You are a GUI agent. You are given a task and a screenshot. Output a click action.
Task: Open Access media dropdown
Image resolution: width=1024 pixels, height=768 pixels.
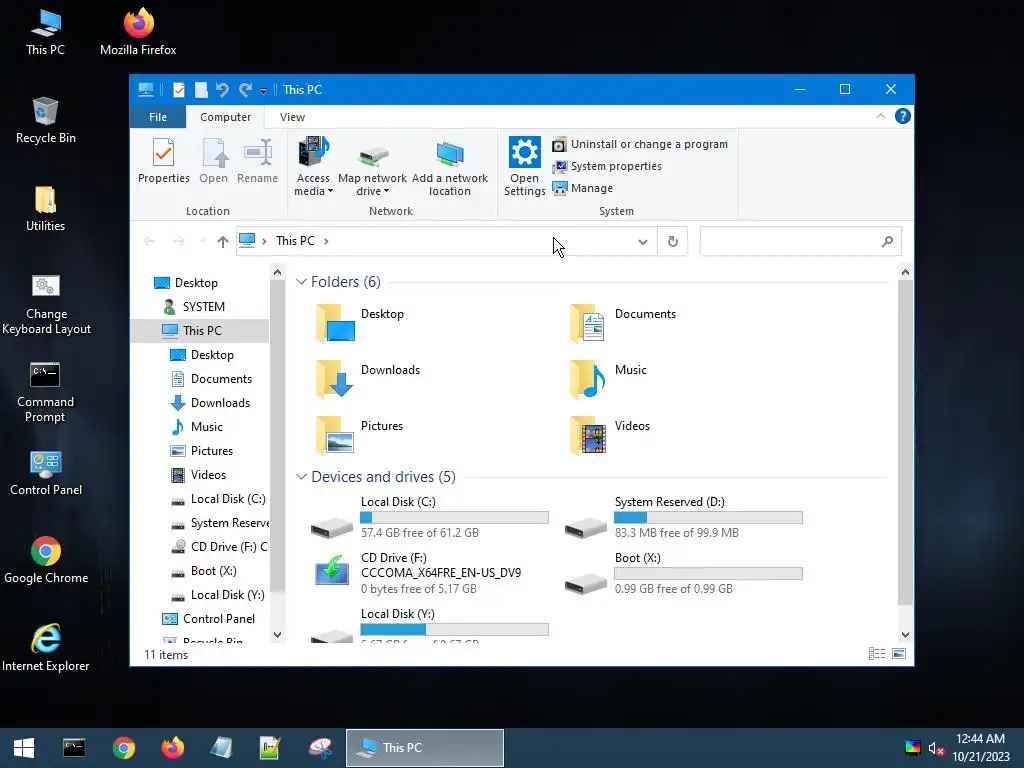pyautogui.click(x=313, y=167)
